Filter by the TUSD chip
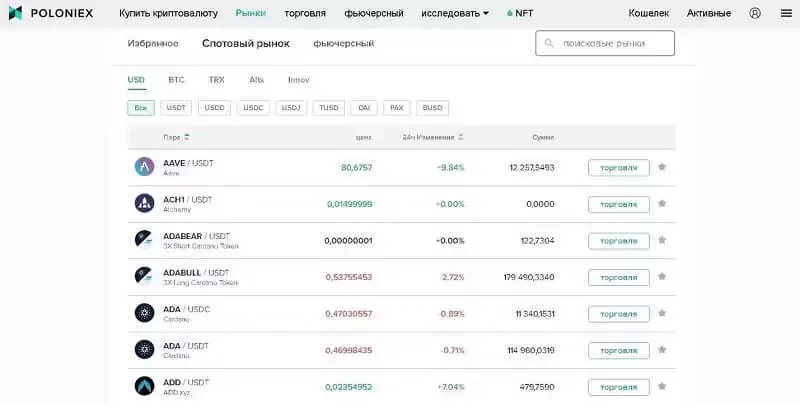Image resolution: width=800 pixels, height=404 pixels. (x=329, y=108)
